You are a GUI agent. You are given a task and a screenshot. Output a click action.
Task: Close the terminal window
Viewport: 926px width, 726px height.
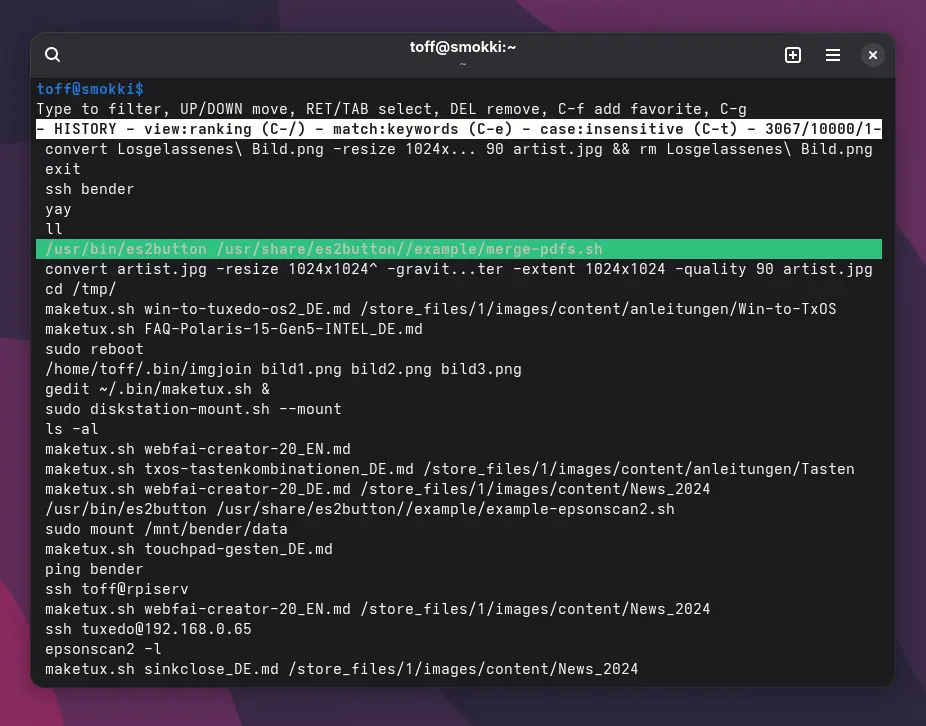(x=873, y=55)
